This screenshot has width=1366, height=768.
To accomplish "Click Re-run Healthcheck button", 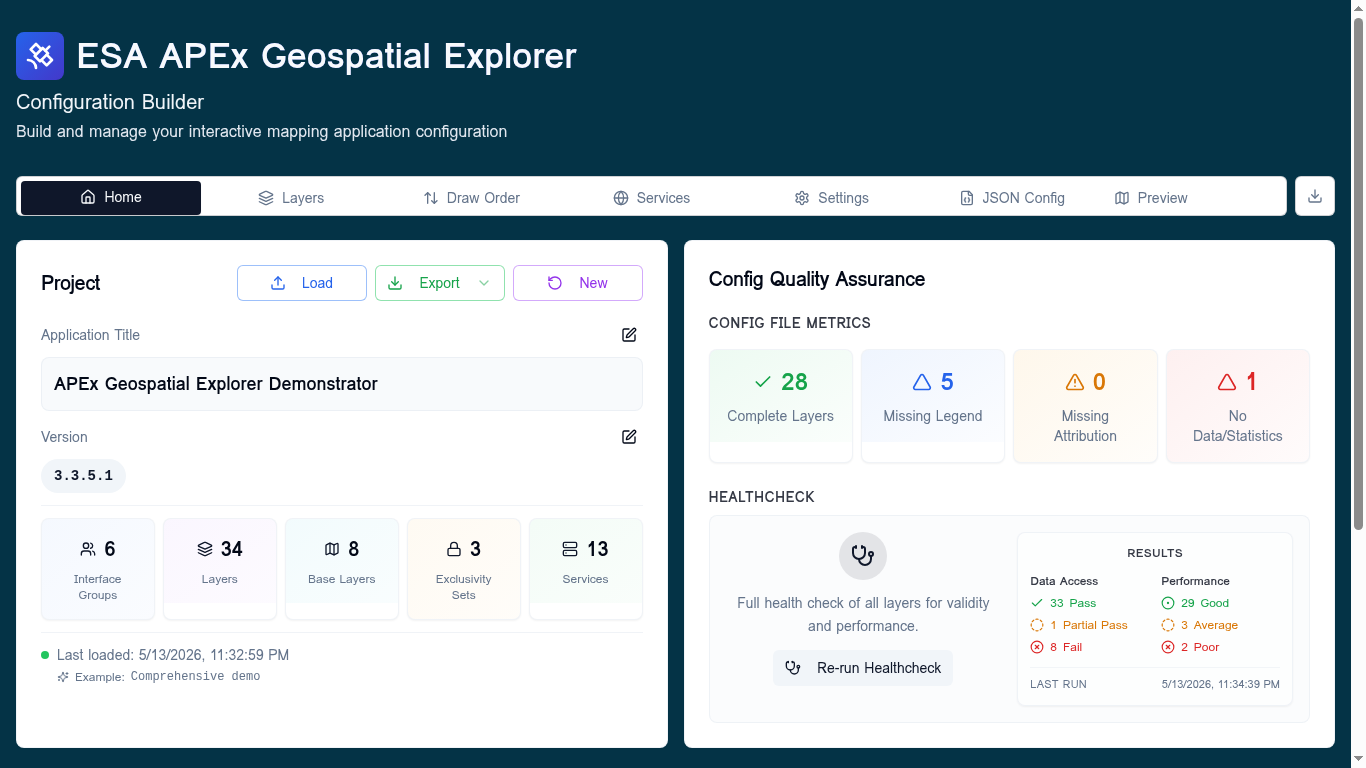I will 863,668.
